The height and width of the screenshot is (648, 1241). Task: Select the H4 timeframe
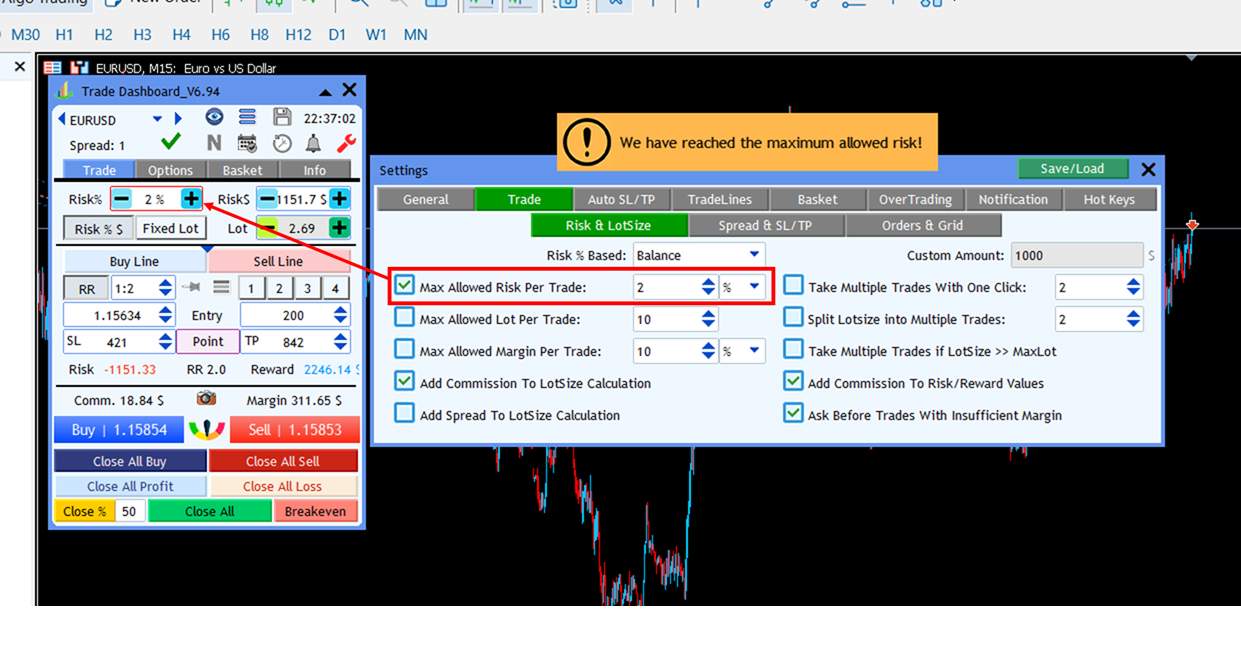181,34
